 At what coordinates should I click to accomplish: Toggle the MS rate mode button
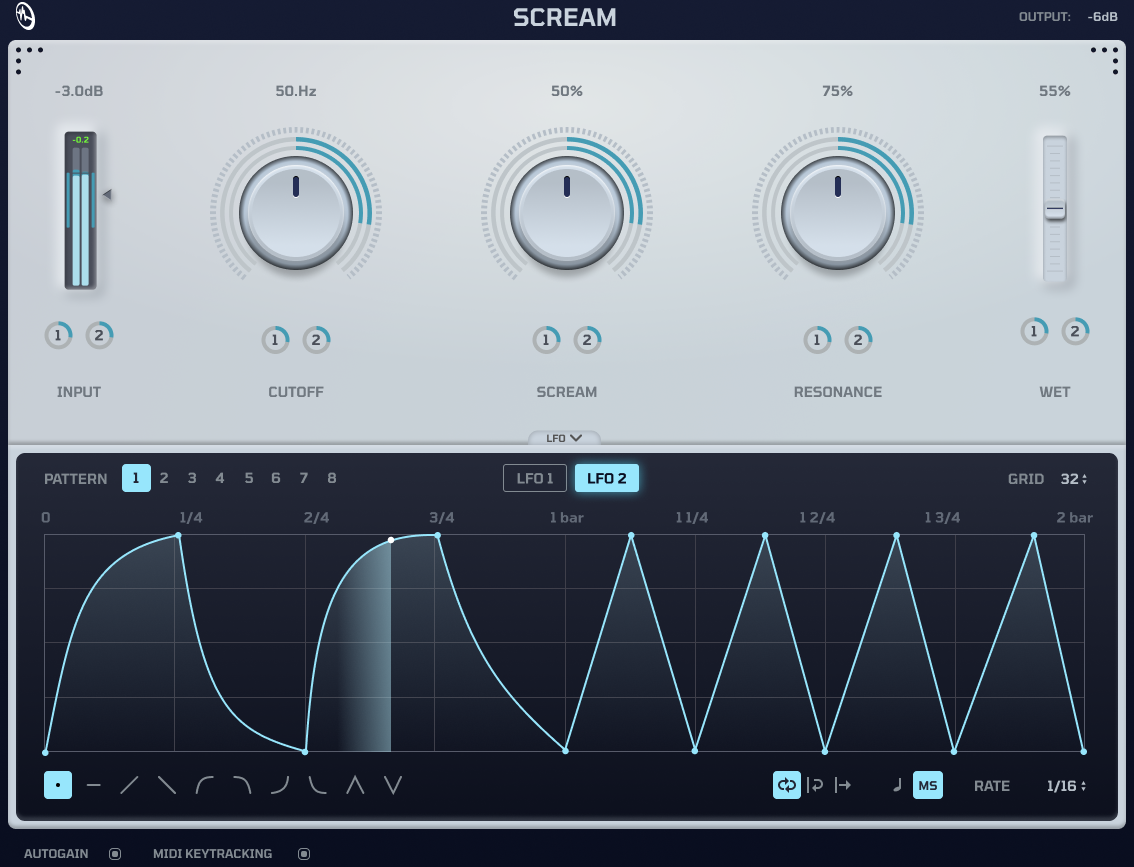pos(928,785)
